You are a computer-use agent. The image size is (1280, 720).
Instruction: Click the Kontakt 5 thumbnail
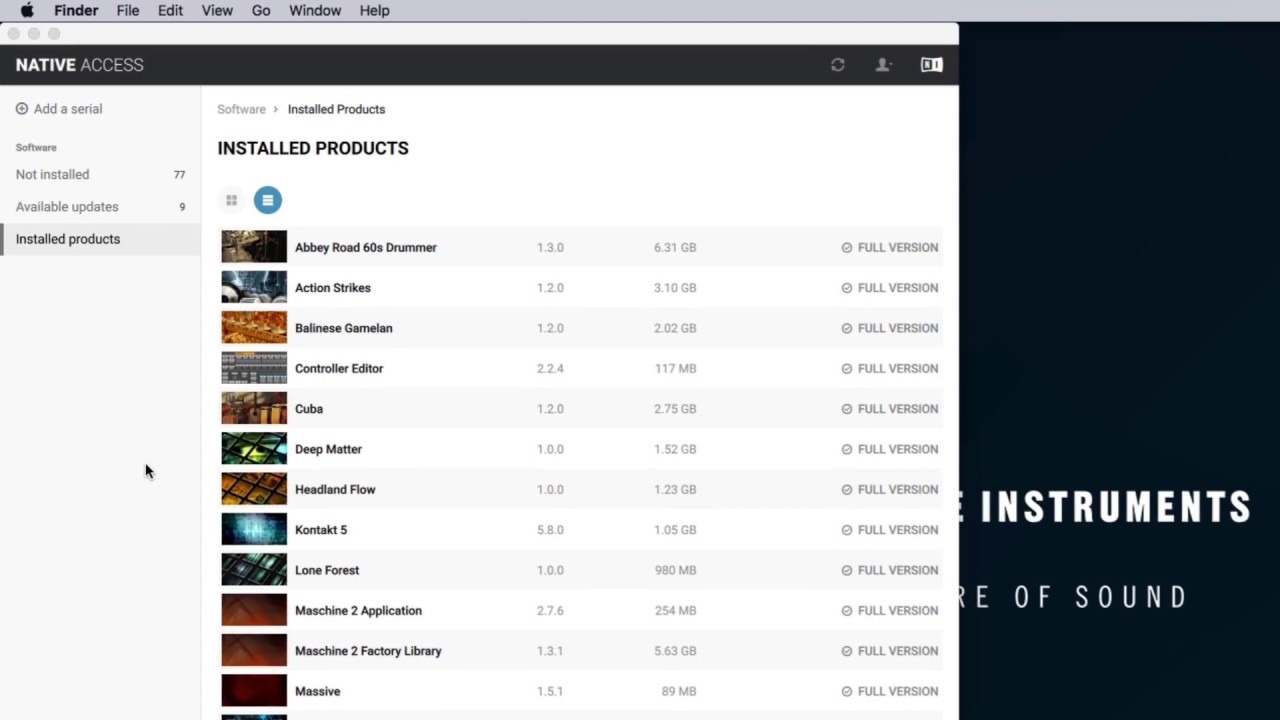254,529
